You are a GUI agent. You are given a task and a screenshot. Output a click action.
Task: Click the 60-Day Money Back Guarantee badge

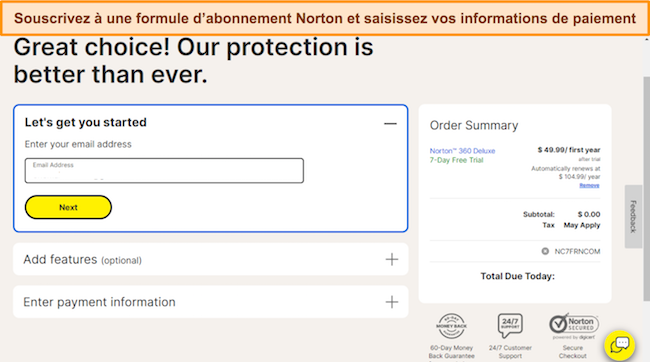tap(451, 326)
